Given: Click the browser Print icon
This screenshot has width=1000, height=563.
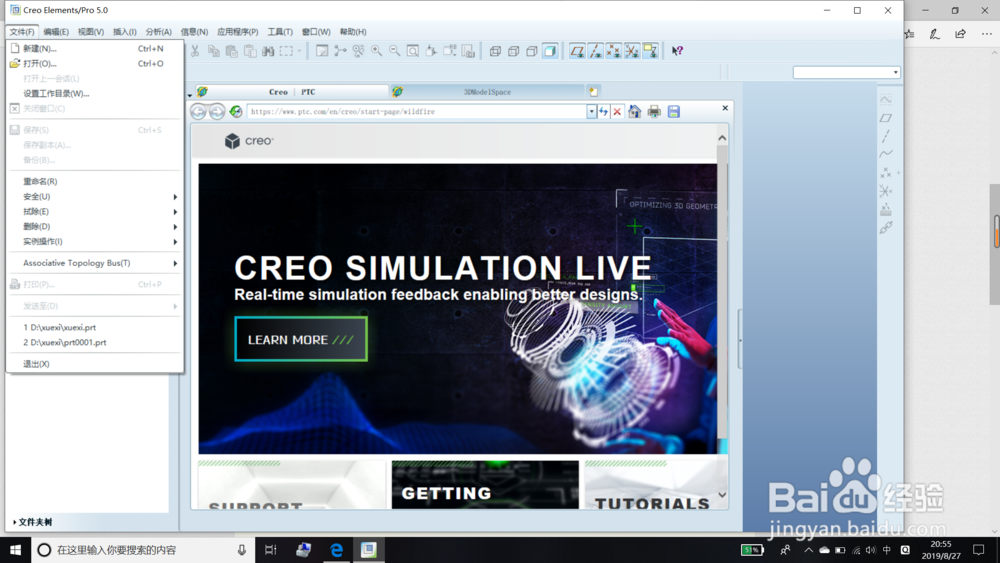Looking at the screenshot, I should point(654,112).
